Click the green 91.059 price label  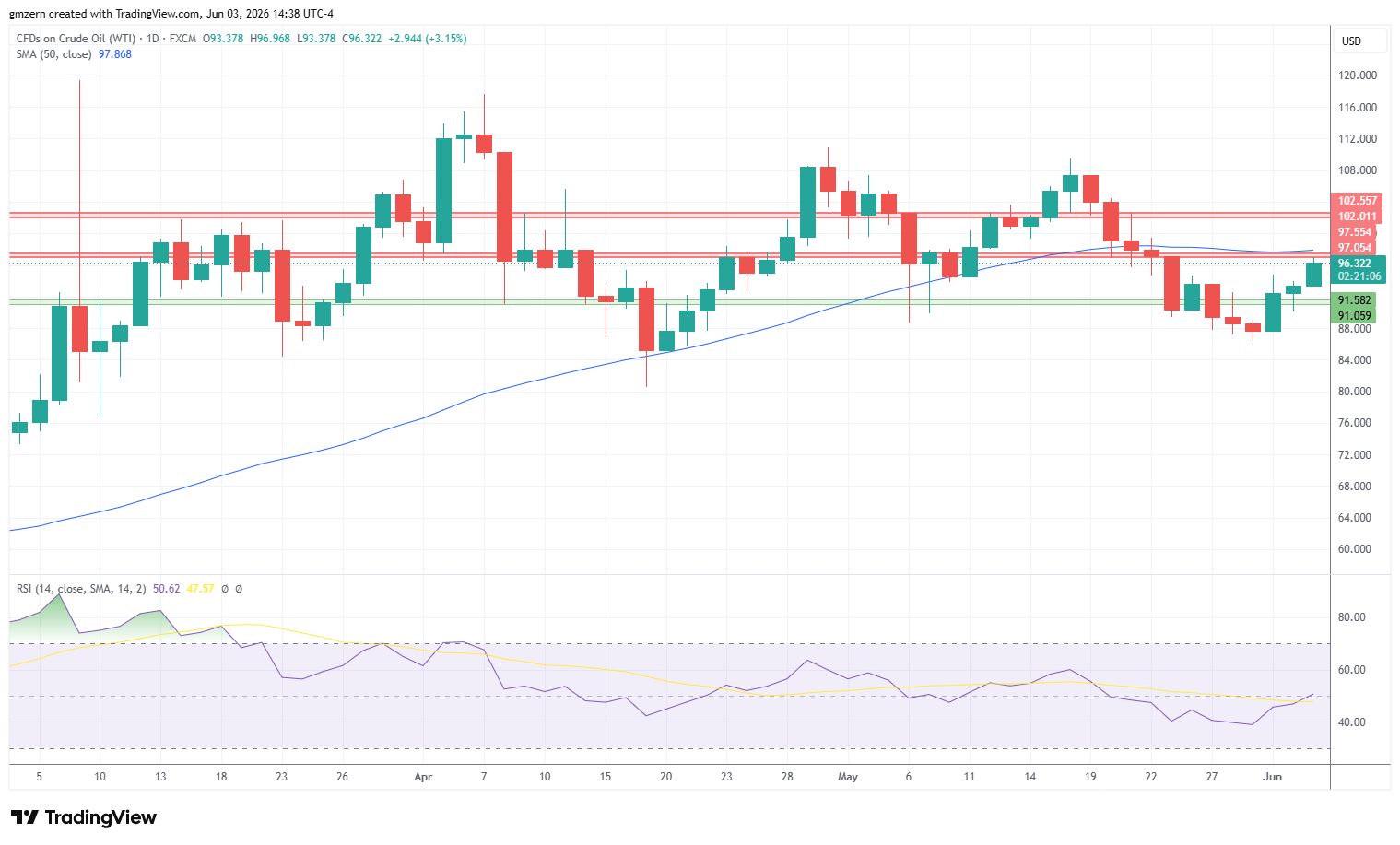1355,316
